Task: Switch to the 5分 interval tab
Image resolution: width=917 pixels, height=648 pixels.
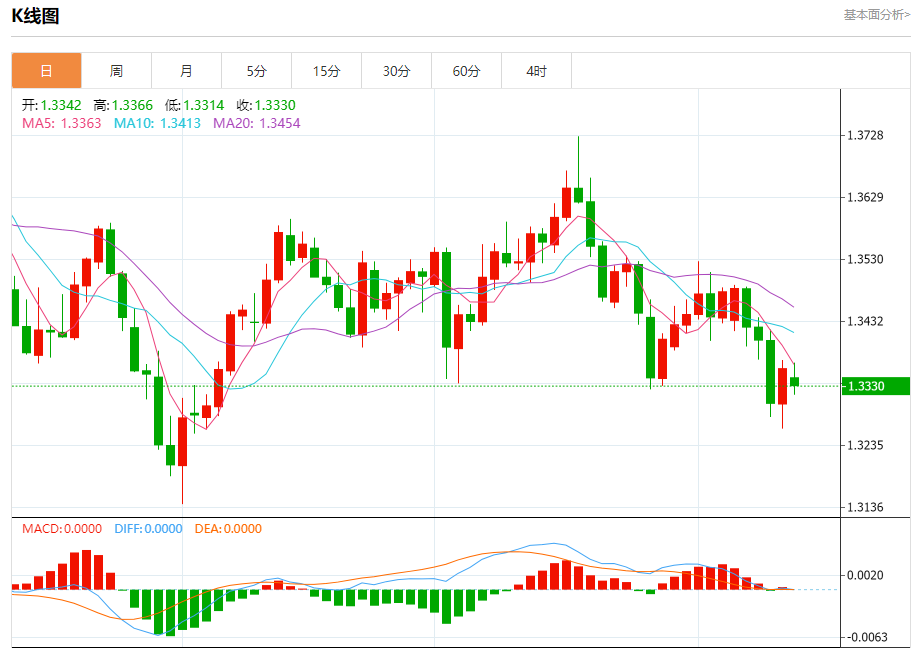Action: (x=256, y=71)
